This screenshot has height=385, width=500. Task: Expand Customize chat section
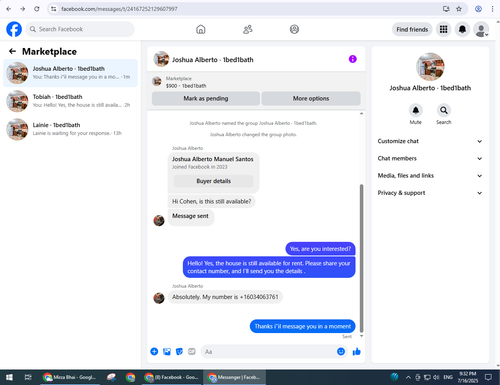click(x=430, y=141)
